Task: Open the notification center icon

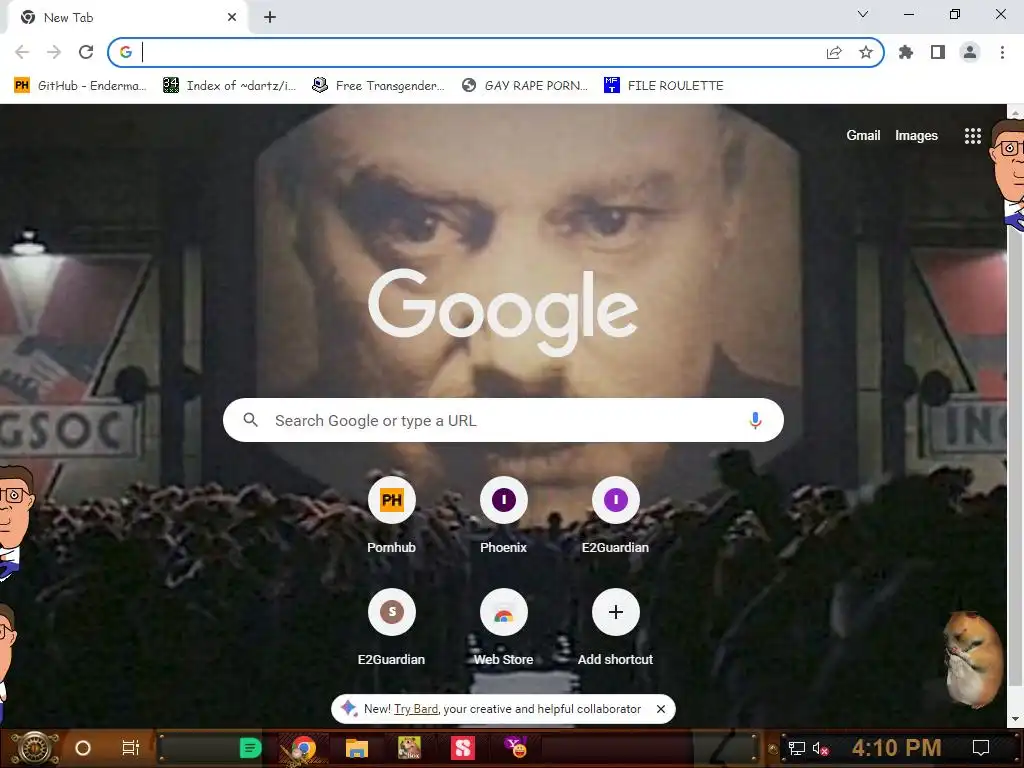Action: coord(981,748)
